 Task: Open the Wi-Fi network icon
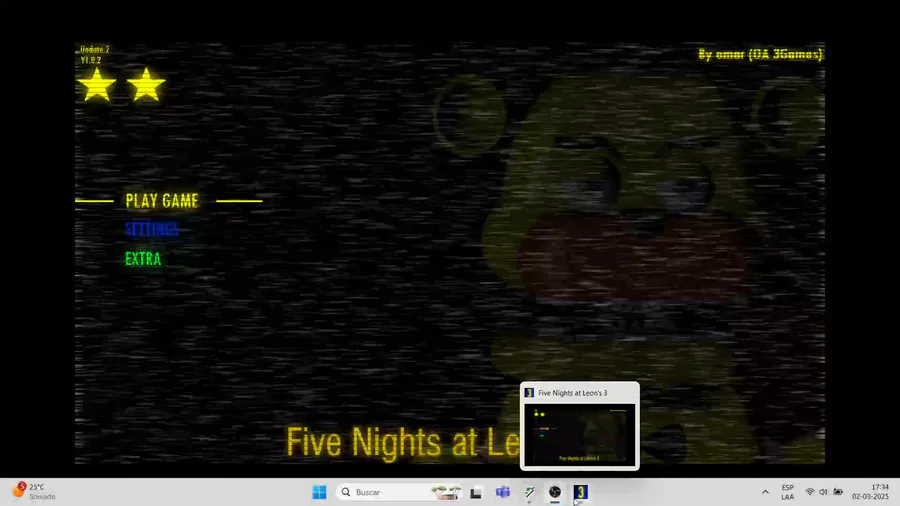pyautogui.click(x=809, y=492)
